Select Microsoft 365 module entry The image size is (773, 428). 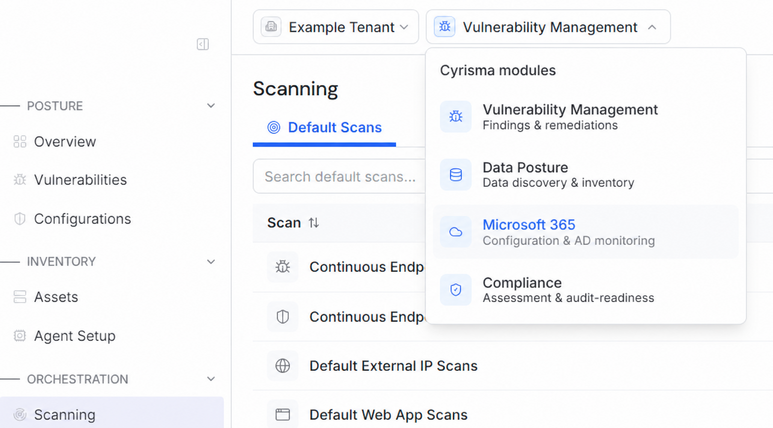[x=586, y=232]
